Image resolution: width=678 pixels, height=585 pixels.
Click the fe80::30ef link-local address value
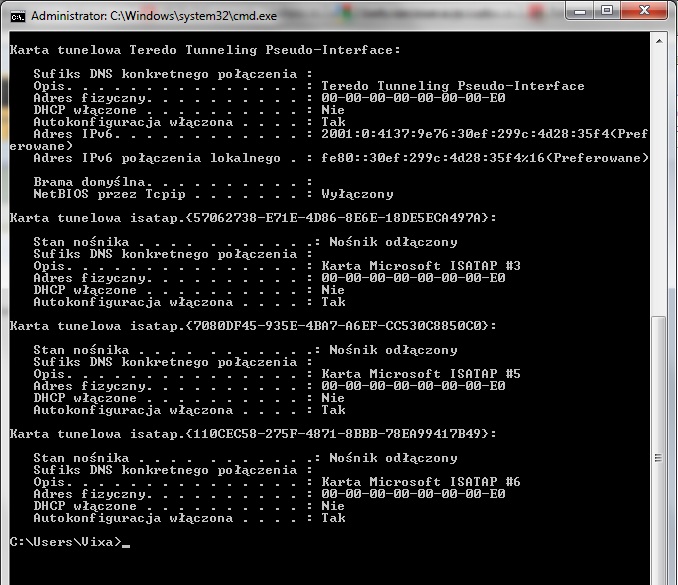[485, 158]
